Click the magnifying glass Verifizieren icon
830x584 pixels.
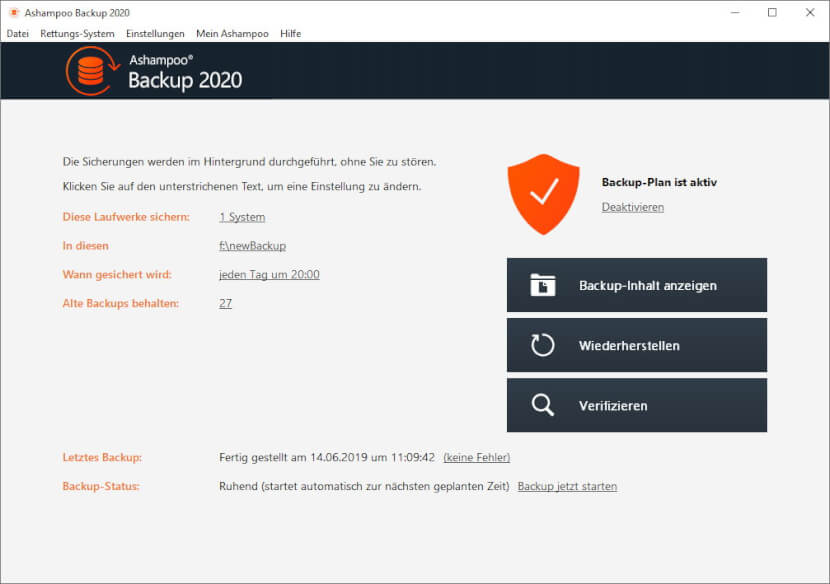[x=543, y=405]
